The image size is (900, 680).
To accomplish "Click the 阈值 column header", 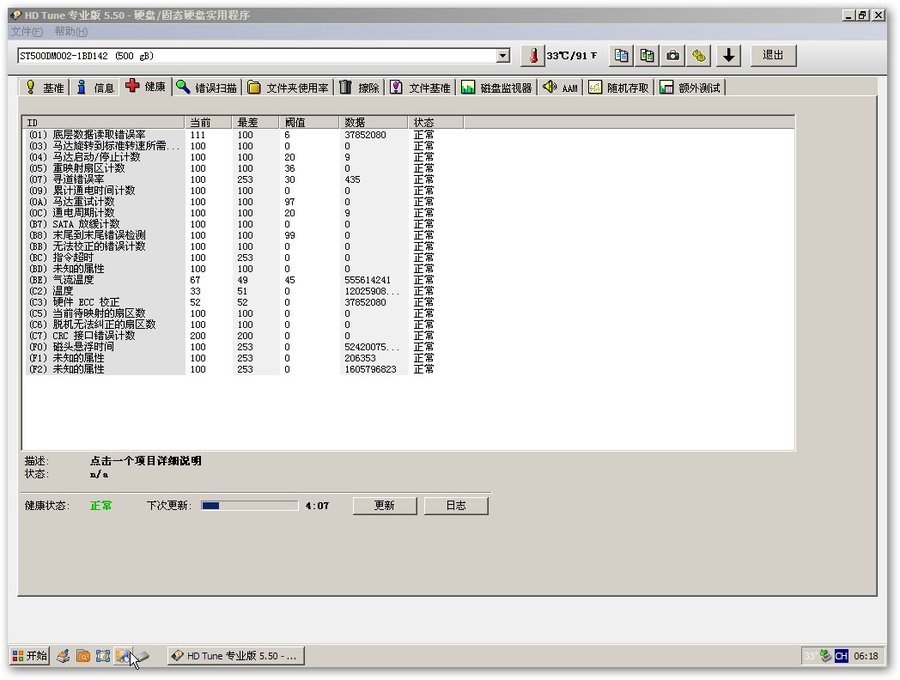I will coord(309,122).
